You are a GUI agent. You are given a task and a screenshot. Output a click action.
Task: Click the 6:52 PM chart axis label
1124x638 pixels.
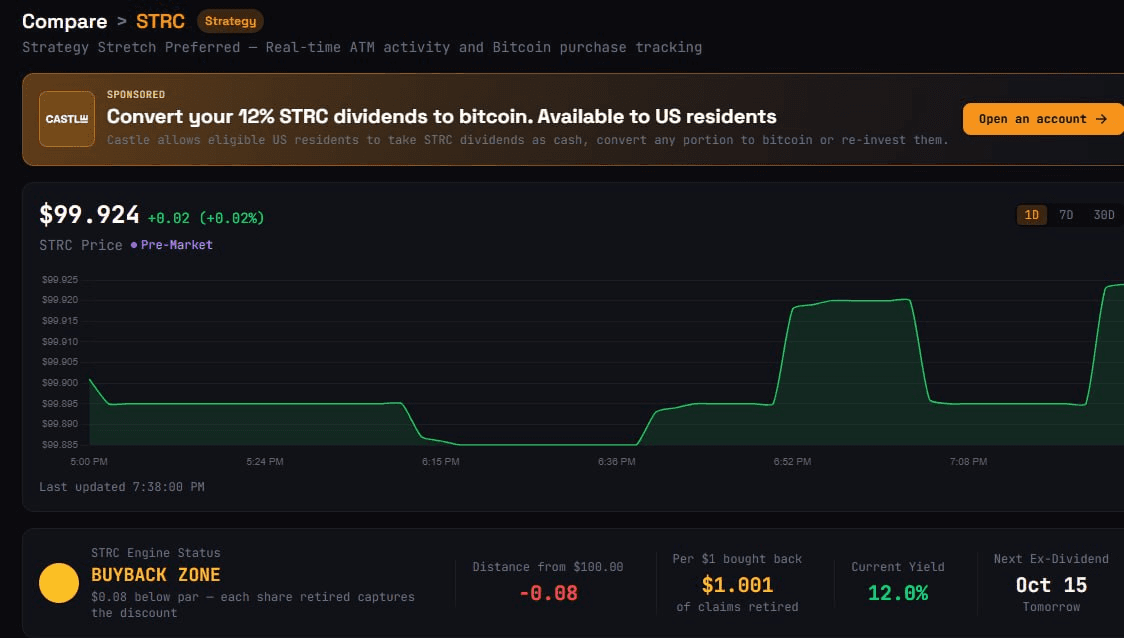coord(792,462)
